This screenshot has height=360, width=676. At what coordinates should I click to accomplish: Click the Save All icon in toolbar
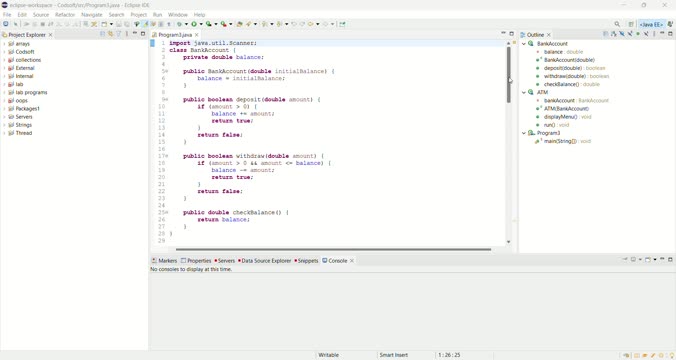click(126, 24)
